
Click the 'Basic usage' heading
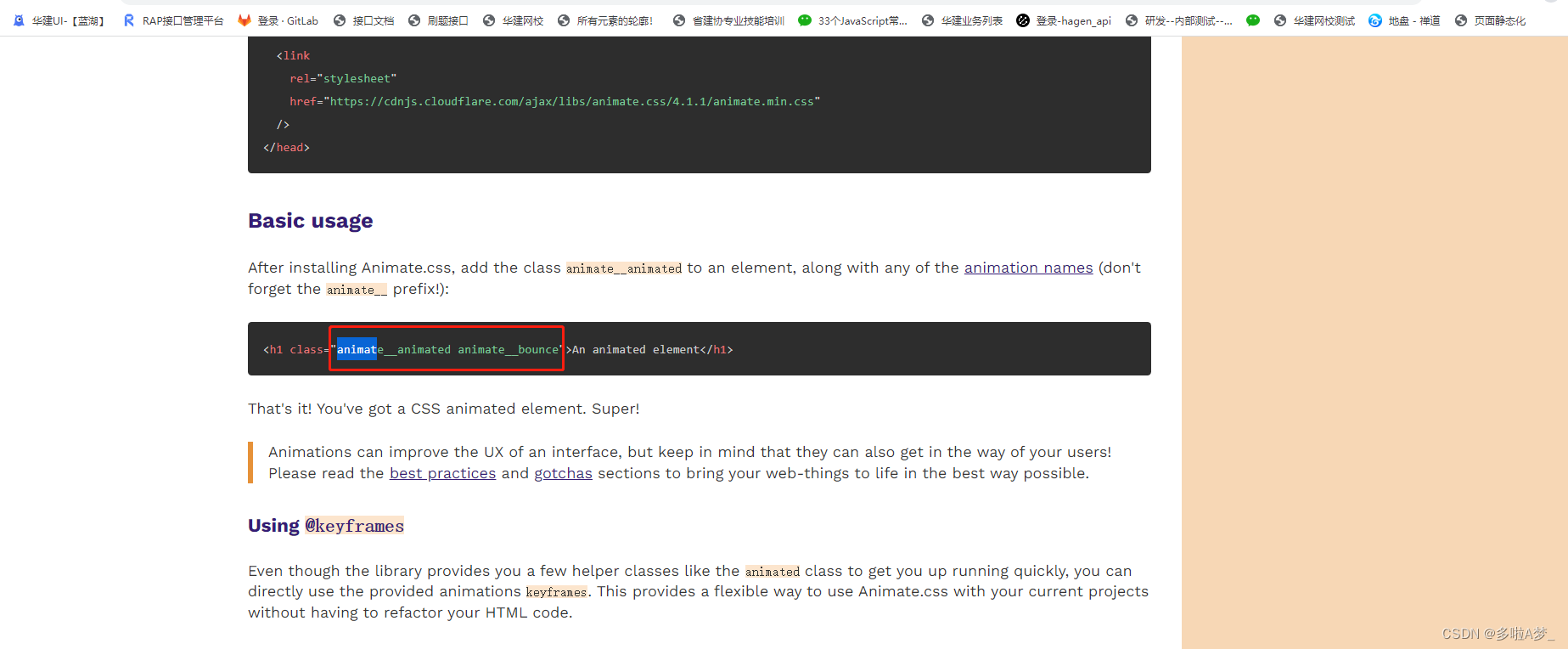click(310, 221)
